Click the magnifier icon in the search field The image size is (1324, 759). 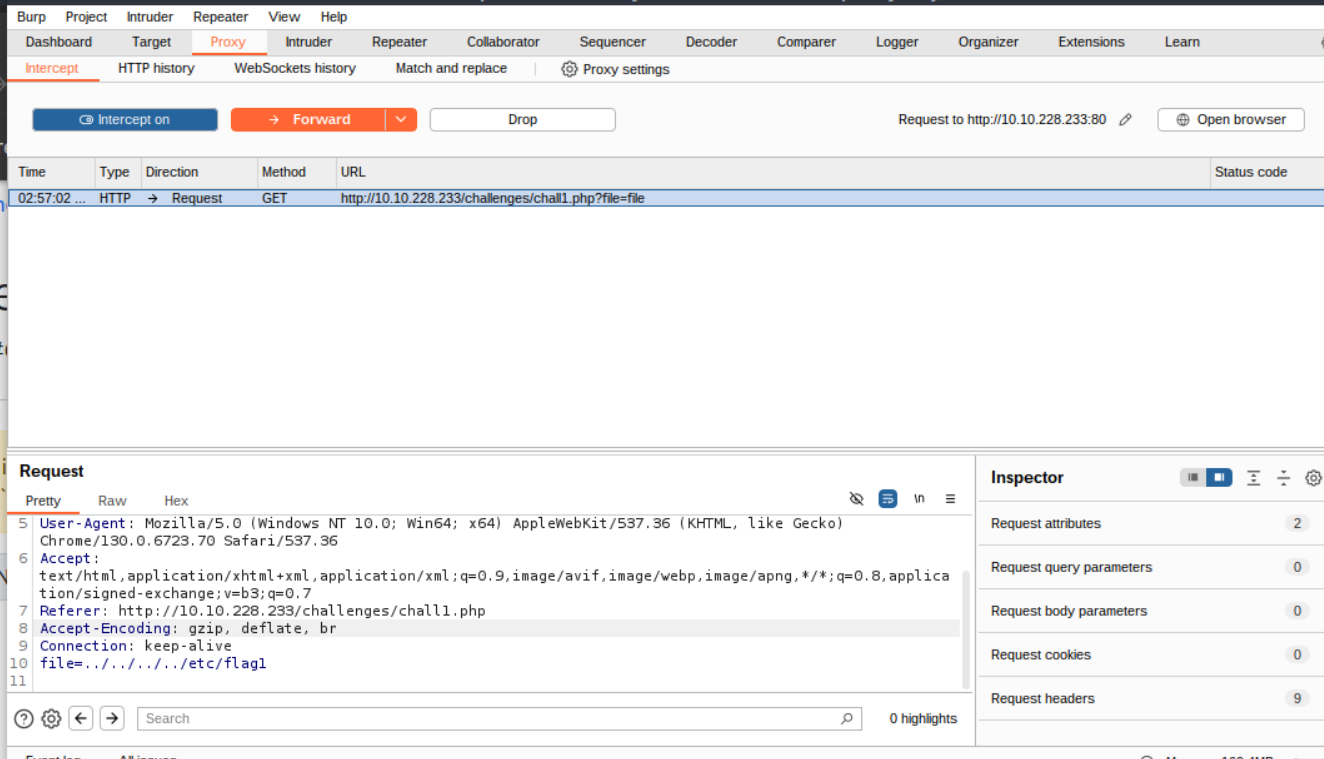pos(846,718)
